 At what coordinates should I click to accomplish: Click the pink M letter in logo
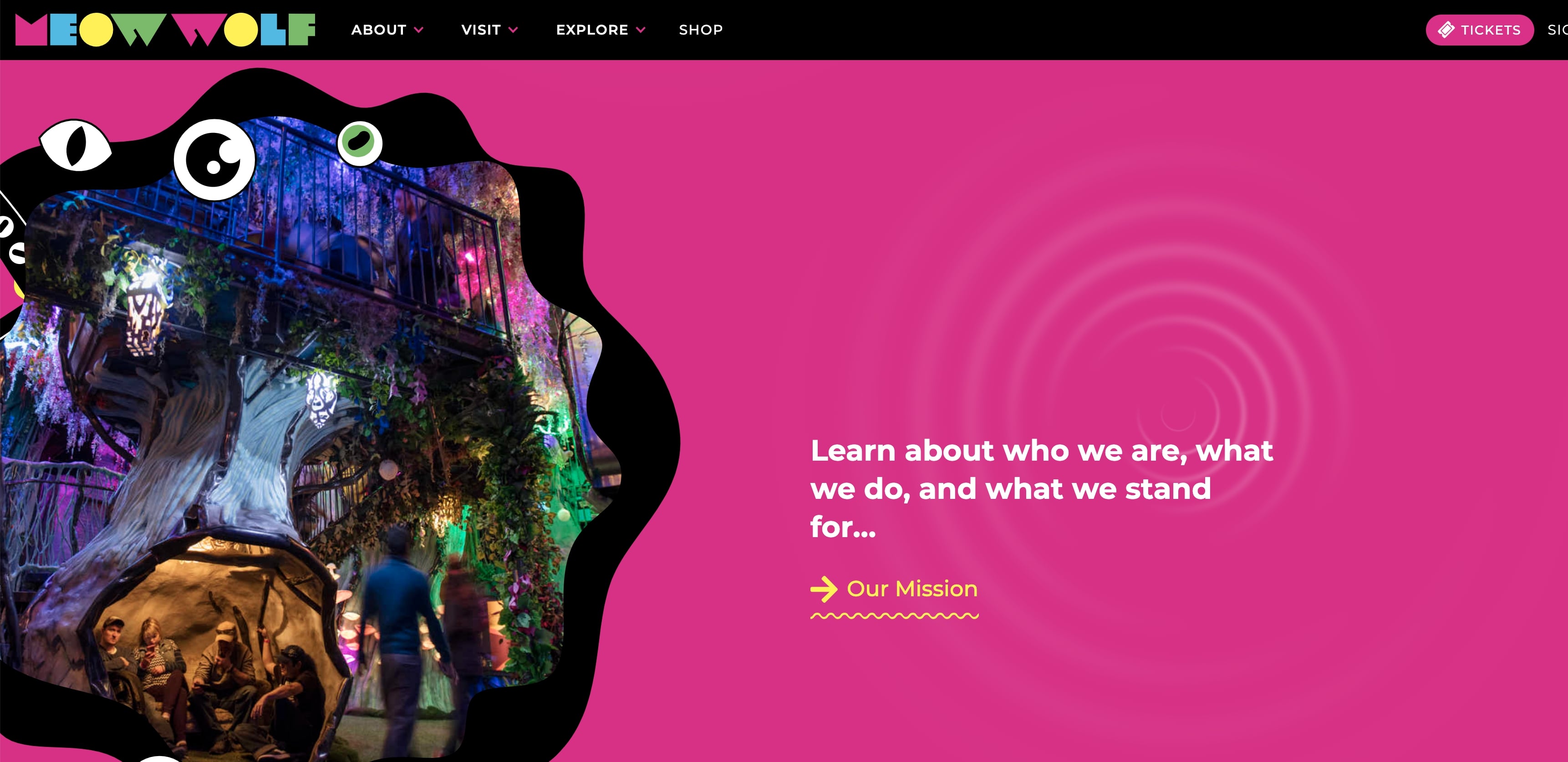tap(31, 30)
